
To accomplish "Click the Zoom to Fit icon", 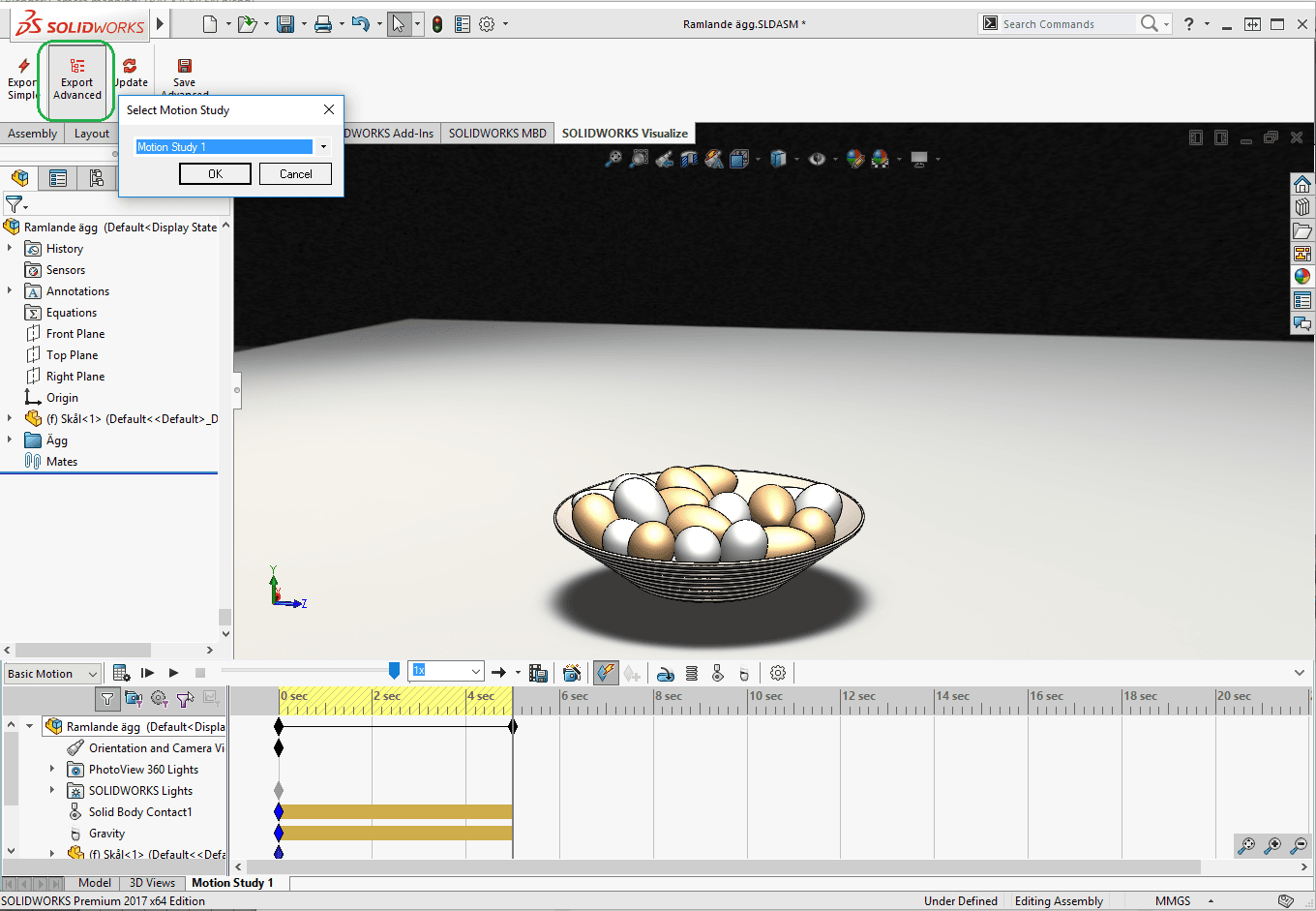I will tap(613, 159).
